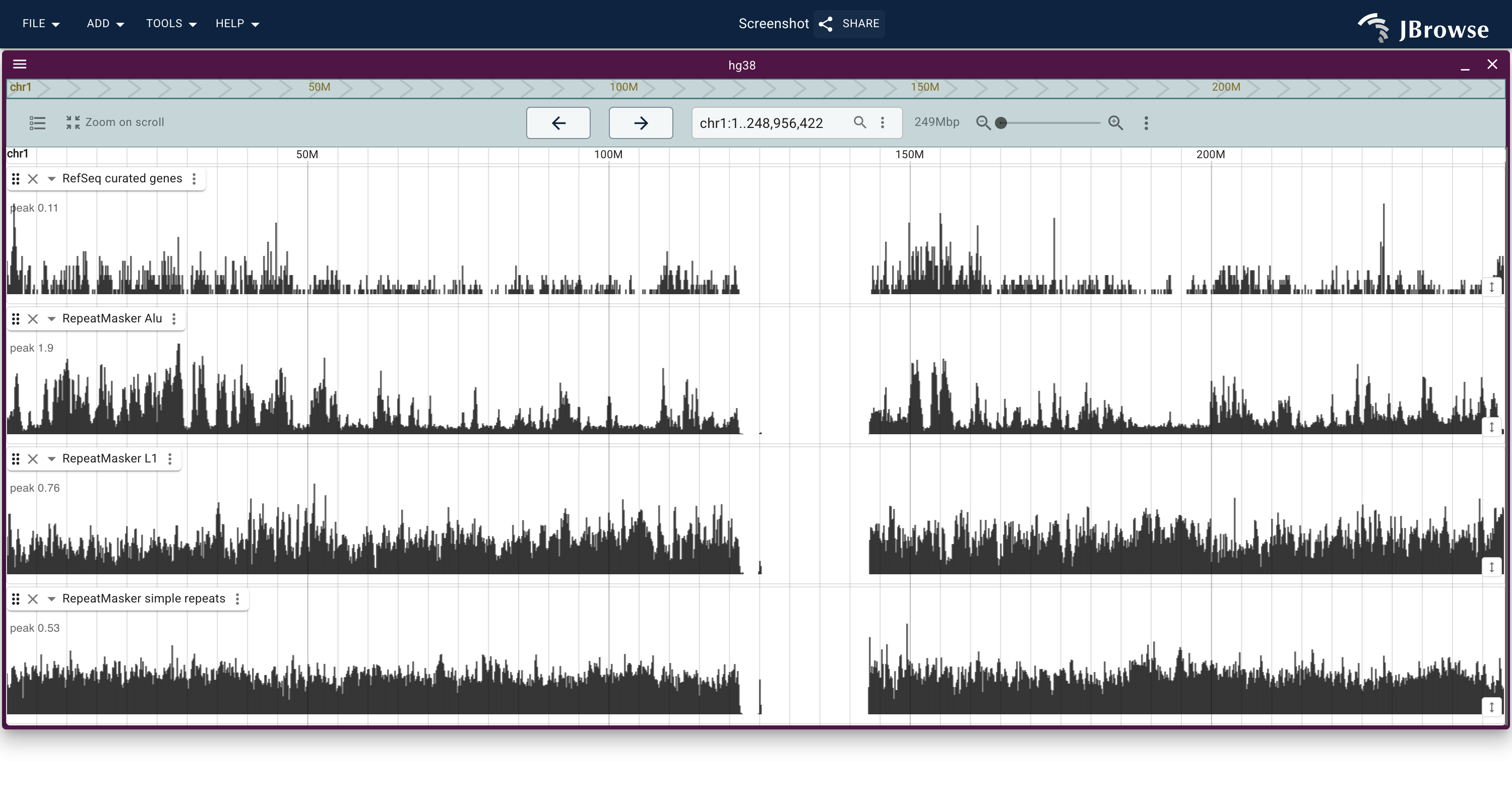Image resolution: width=1512 pixels, height=806 pixels.
Task: Click the 50M mark in the overview bar
Action: pyautogui.click(x=320, y=88)
